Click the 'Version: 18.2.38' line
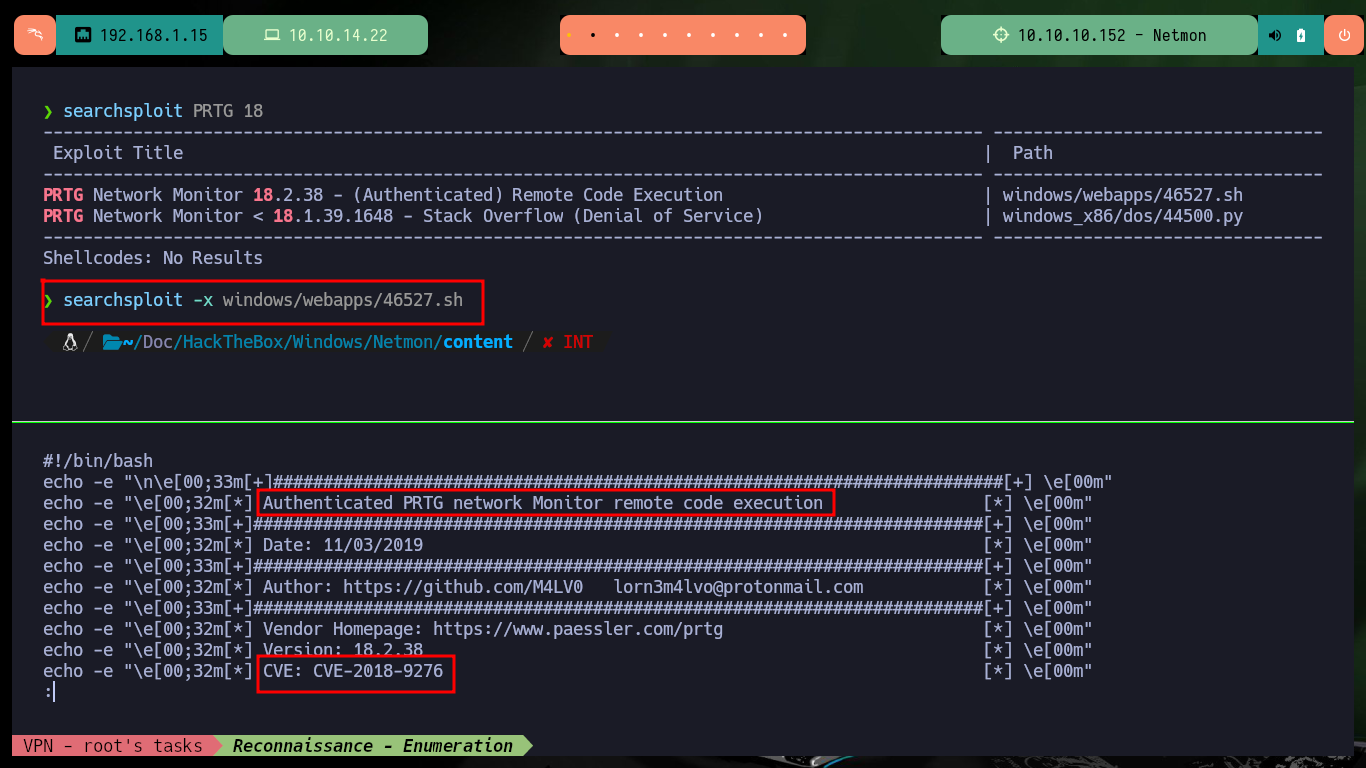 click(x=343, y=650)
